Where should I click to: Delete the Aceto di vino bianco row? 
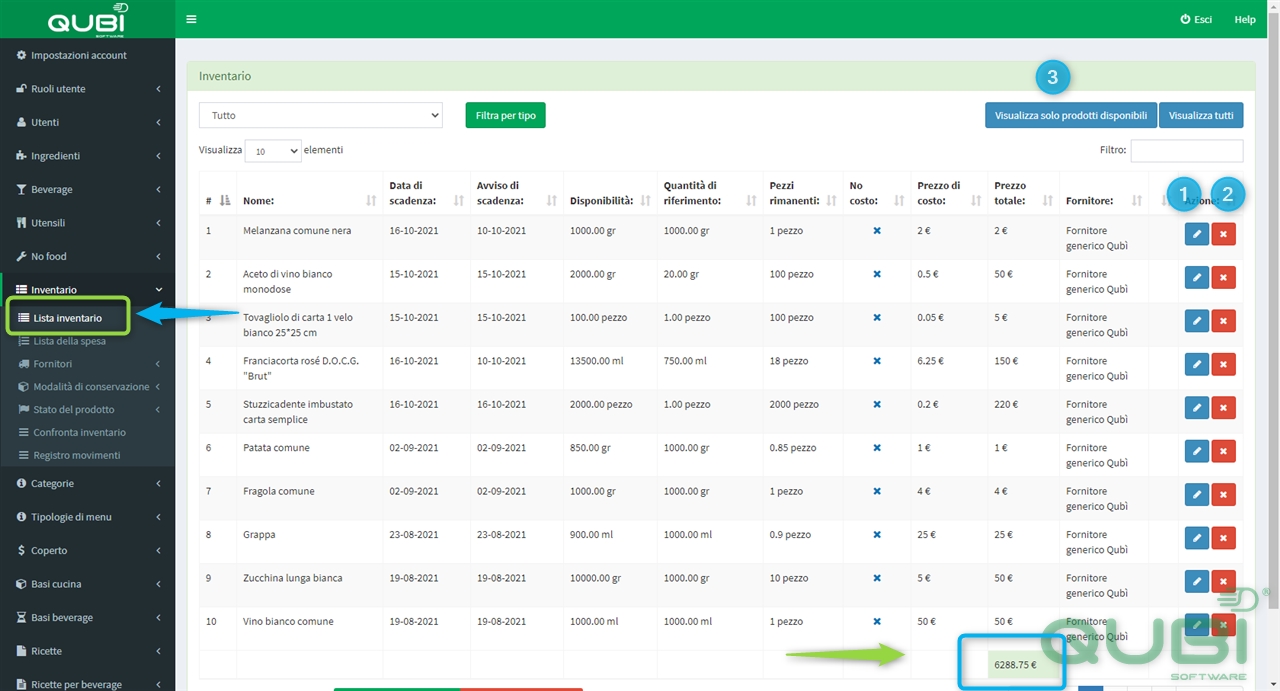tap(1223, 277)
